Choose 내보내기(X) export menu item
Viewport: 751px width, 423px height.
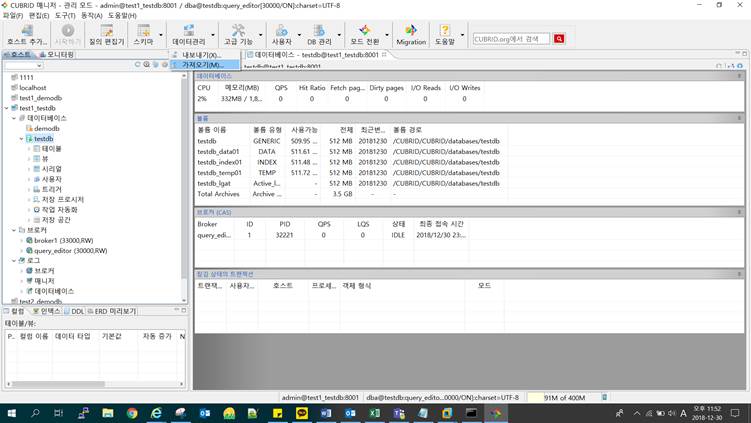coord(205,55)
